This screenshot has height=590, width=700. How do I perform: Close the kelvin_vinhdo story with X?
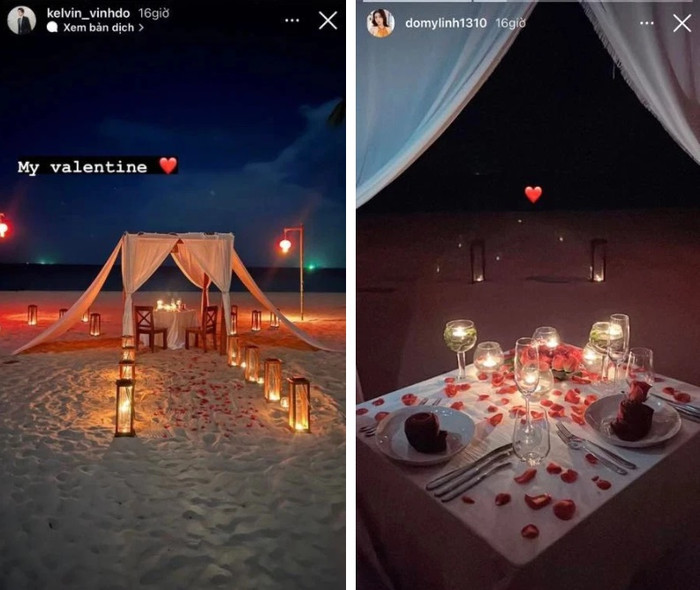coord(328,21)
